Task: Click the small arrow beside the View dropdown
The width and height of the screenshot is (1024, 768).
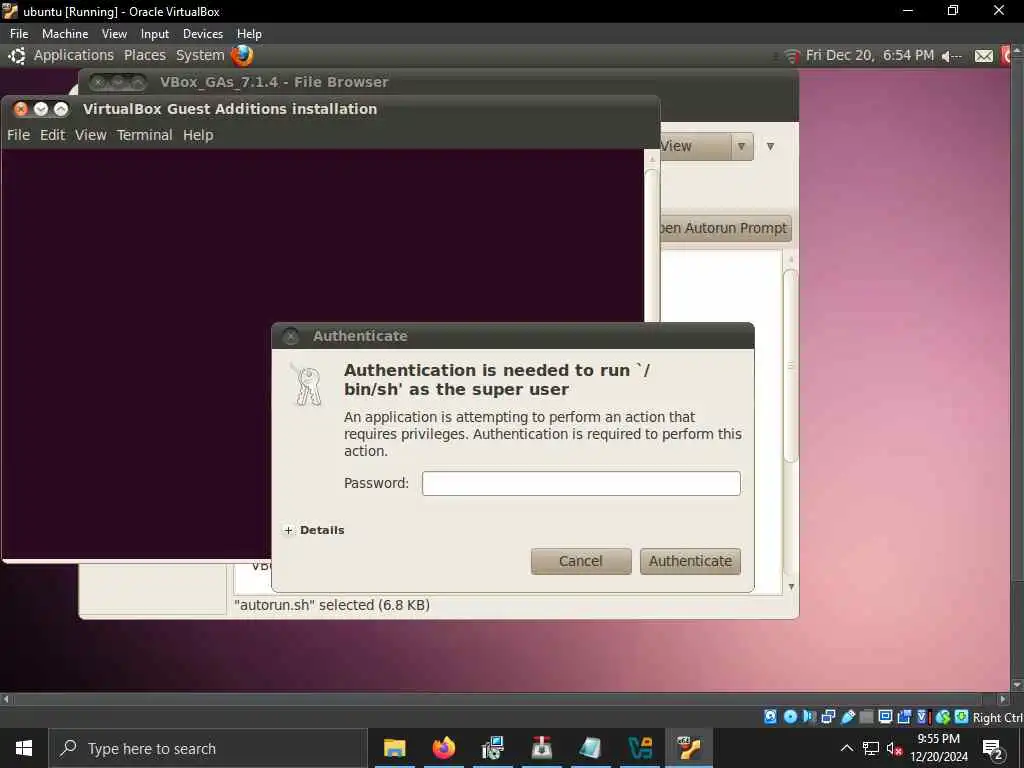Action: (771, 146)
